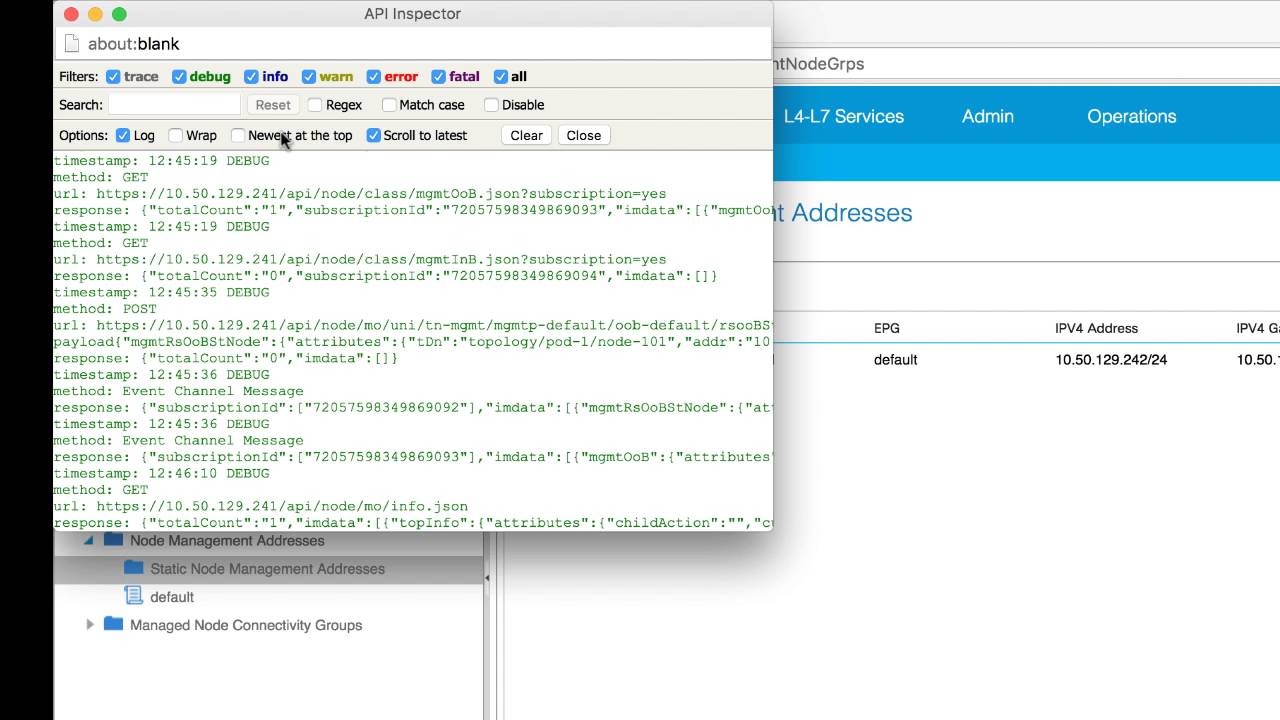Click the sidebar collapse splitter handle
The image size is (1280, 720).
pos(487,578)
